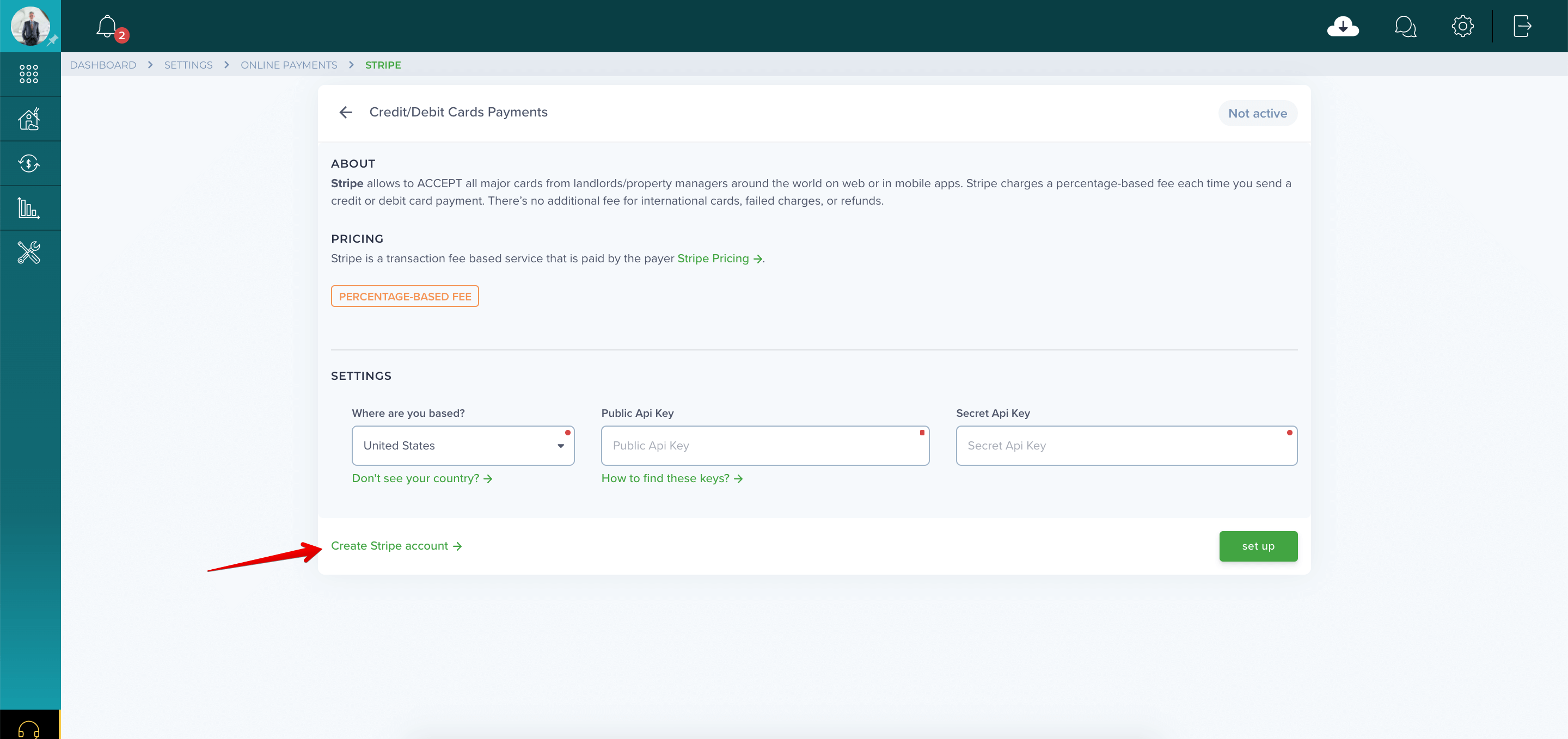Click the PERCENTAGE-BASED FEE tag
Viewport: 1568px width, 739px height.
click(x=405, y=296)
